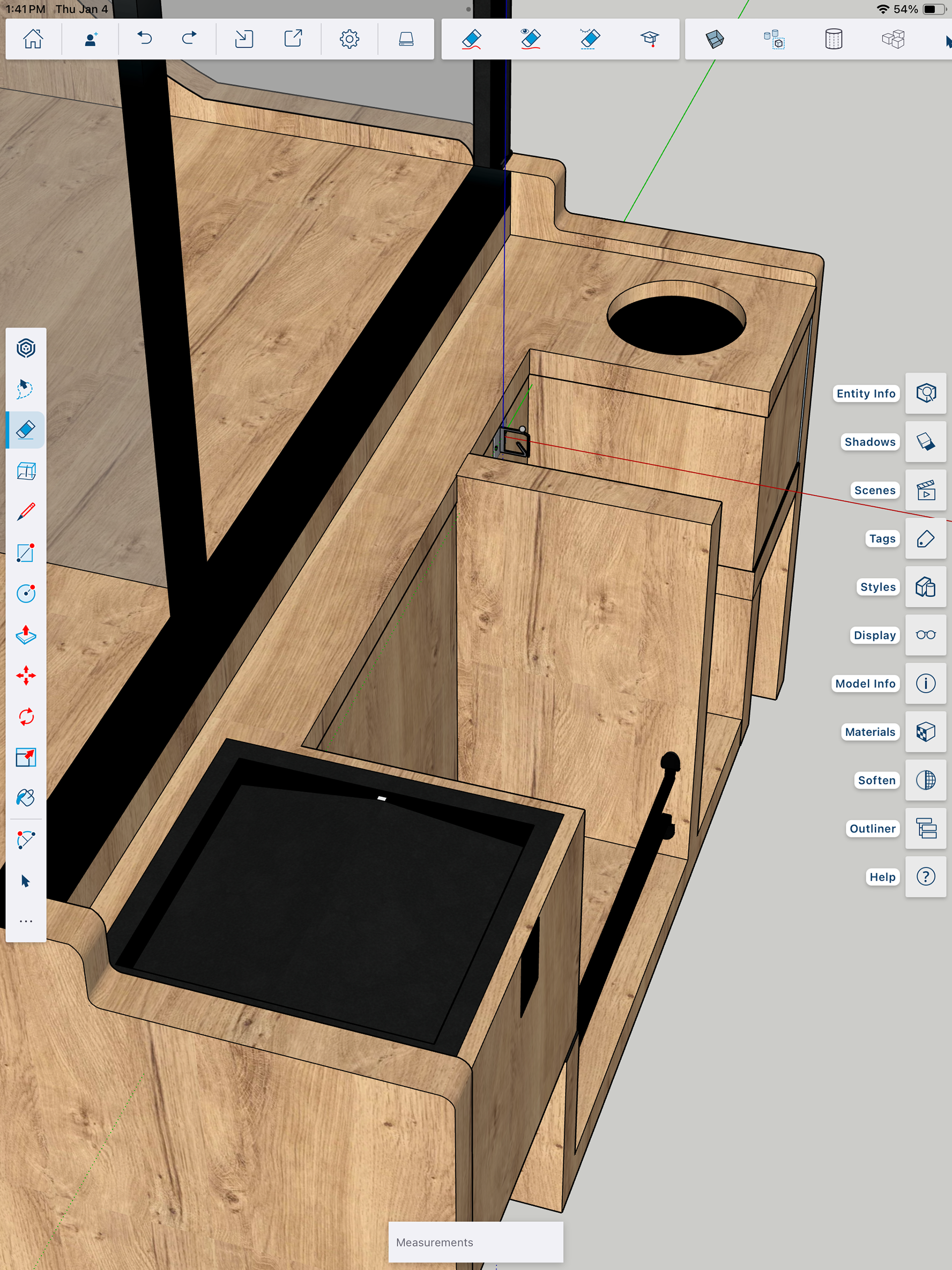952x1270 pixels.
Task: Open the Scenes panel
Action: [926, 490]
